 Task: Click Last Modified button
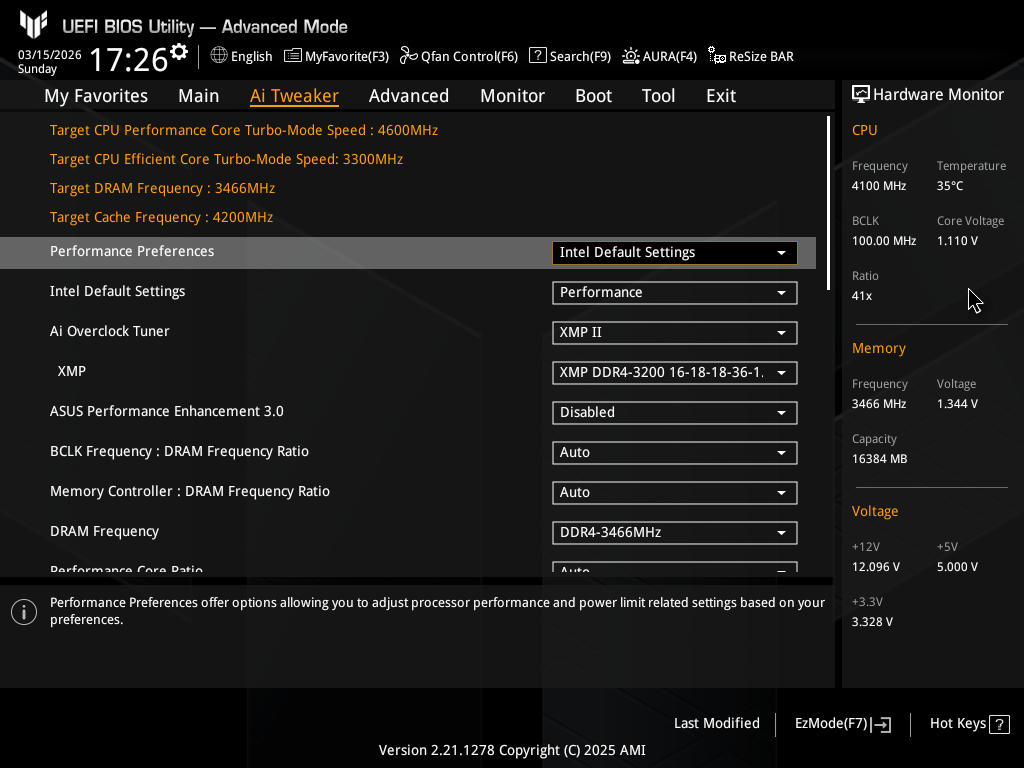(x=716, y=724)
